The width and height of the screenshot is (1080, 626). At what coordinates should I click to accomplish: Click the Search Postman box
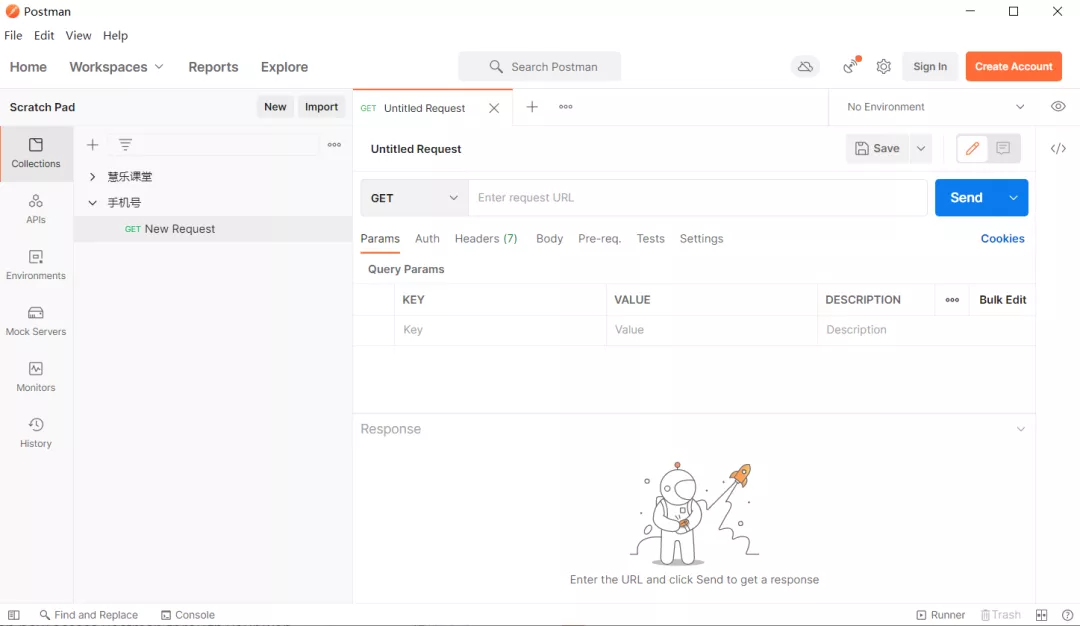(539, 67)
